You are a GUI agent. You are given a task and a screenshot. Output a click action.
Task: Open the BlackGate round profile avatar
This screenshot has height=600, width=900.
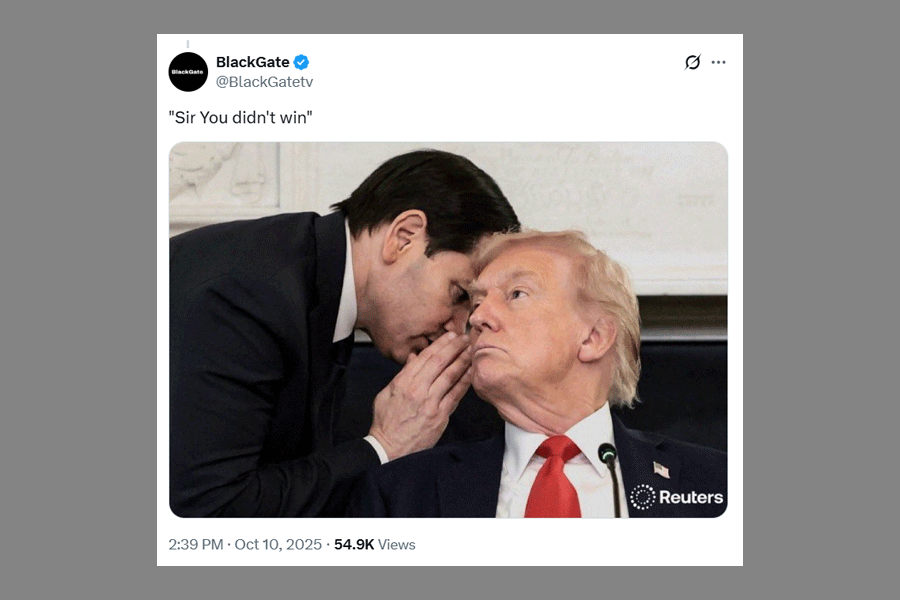[x=188, y=72]
